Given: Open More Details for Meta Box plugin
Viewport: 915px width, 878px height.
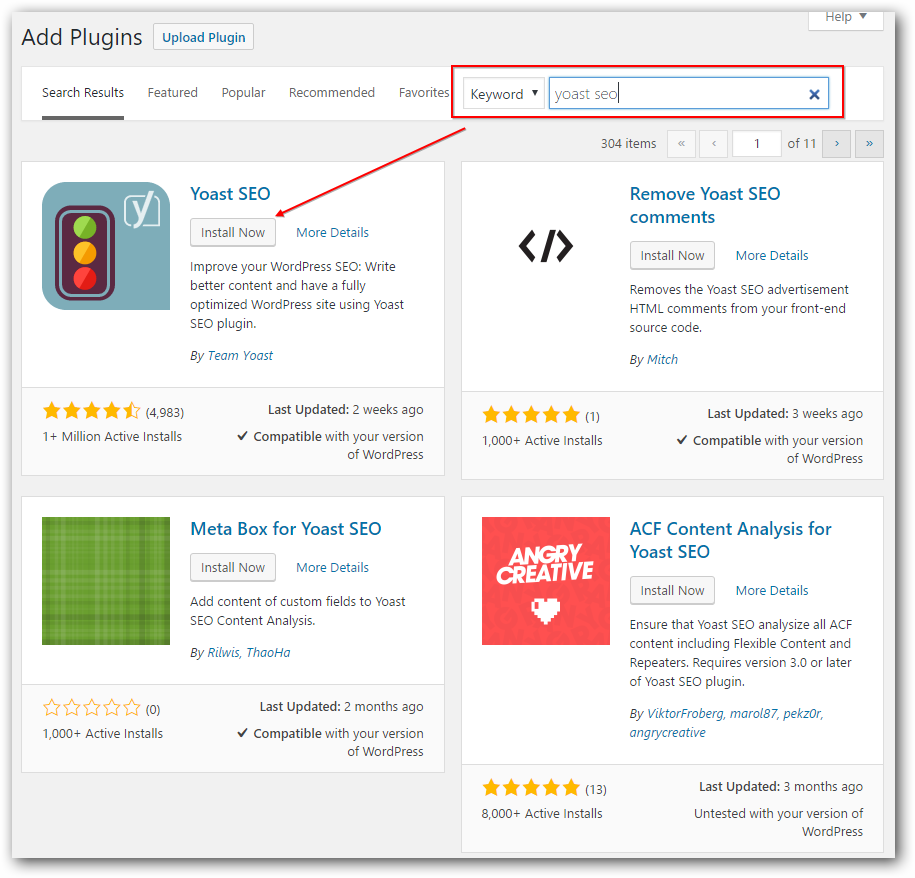Looking at the screenshot, I should pyautogui.click(x=333, y=567).
